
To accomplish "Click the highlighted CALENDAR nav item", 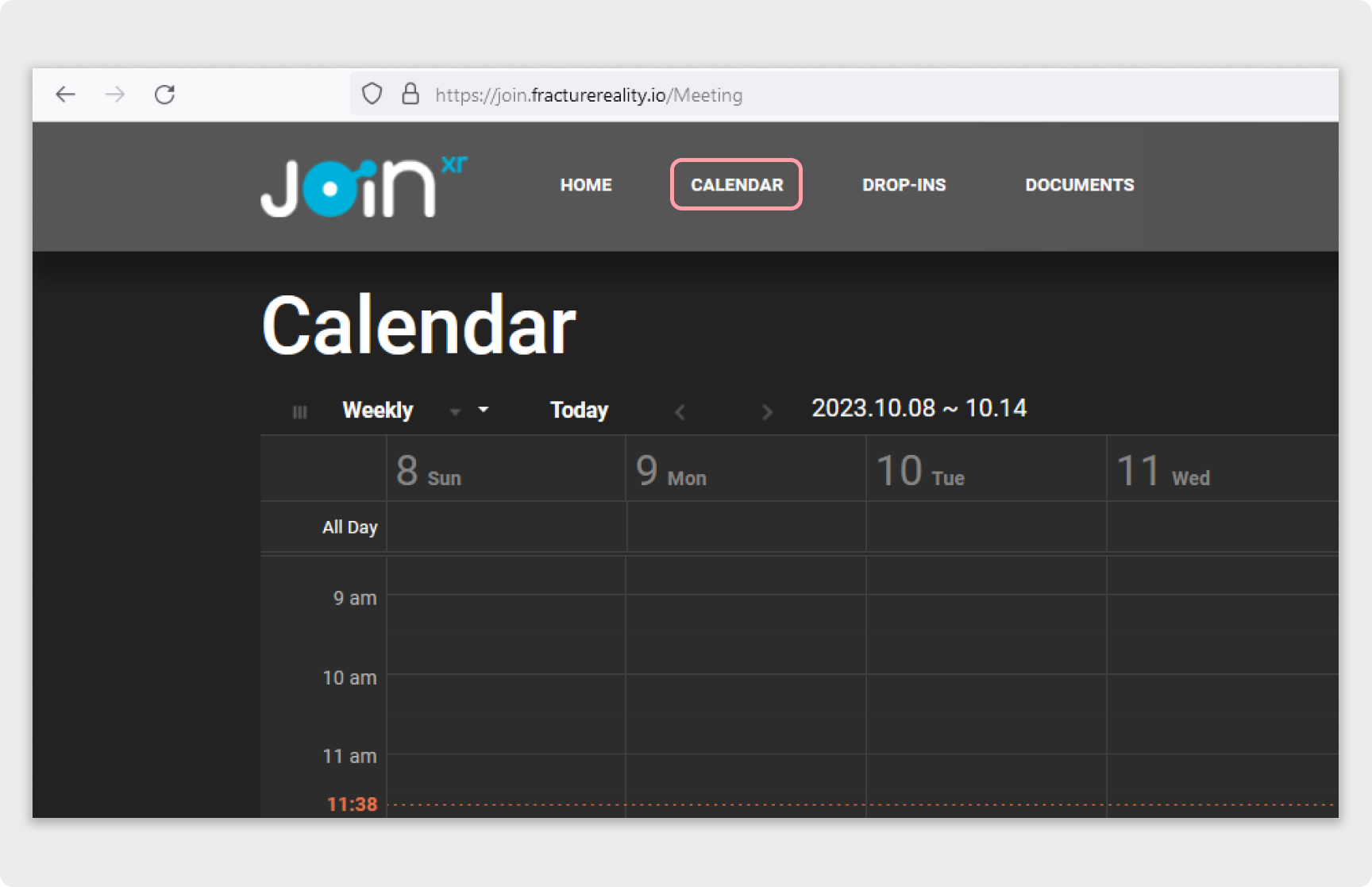I will [x=735, y=184].
